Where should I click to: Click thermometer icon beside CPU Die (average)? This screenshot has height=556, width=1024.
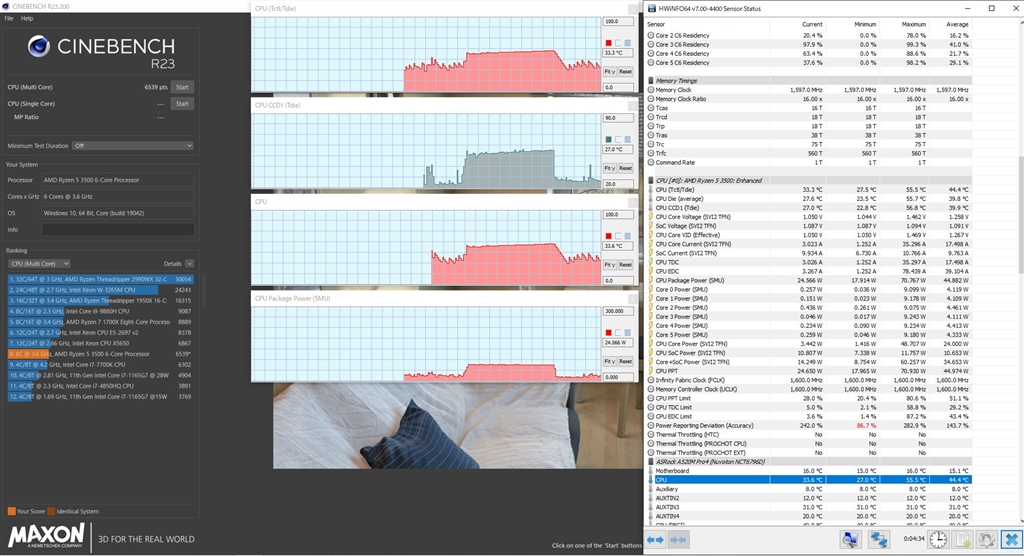(x=651, y=199)
